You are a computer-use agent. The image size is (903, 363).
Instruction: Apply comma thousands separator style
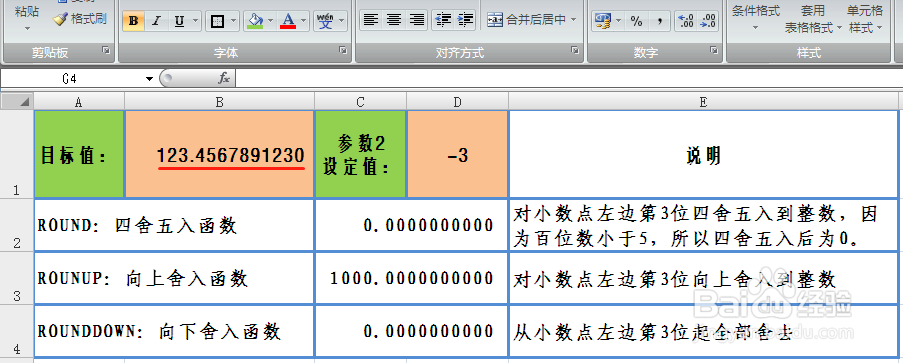[x=660, y=21]
